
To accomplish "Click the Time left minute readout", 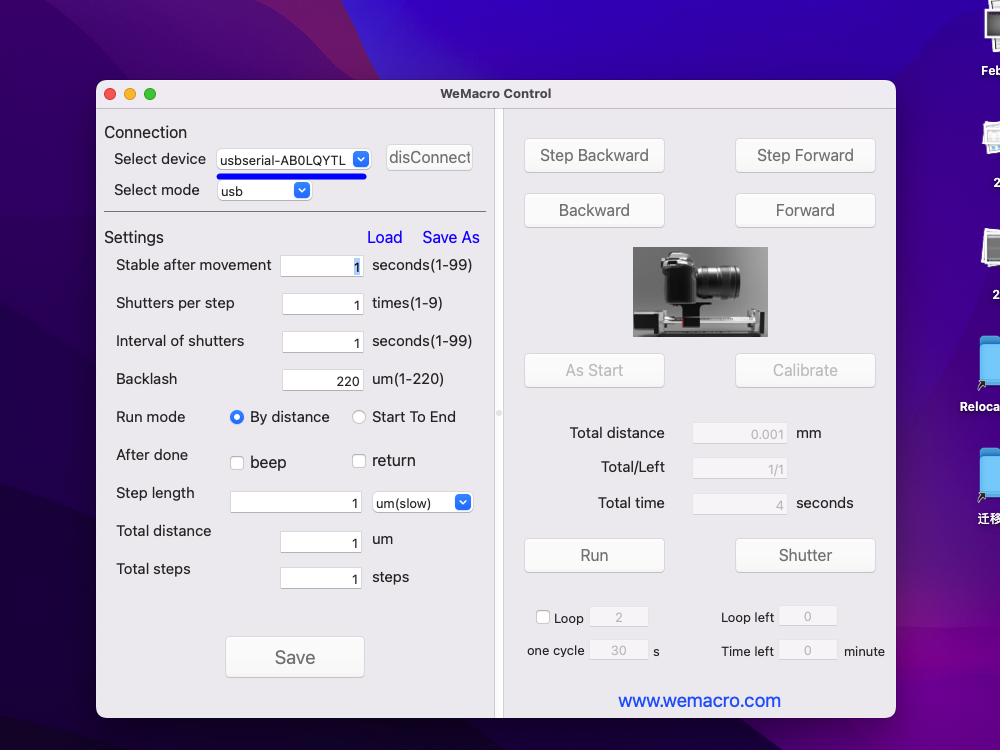I will click(807, 650).
